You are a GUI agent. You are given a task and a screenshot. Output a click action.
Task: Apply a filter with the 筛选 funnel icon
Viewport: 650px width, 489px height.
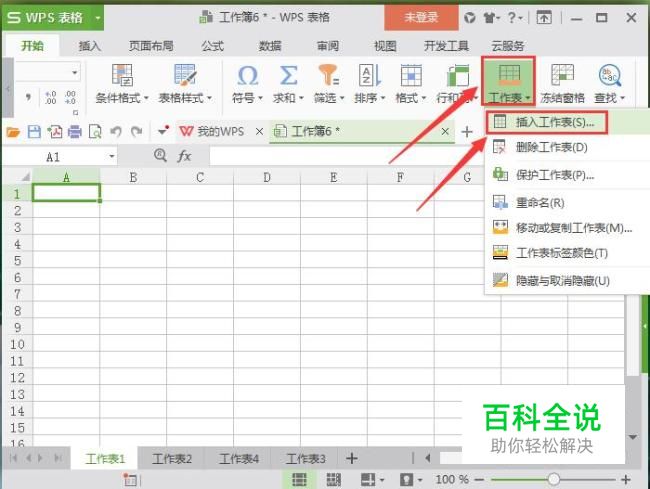point(328,75)
